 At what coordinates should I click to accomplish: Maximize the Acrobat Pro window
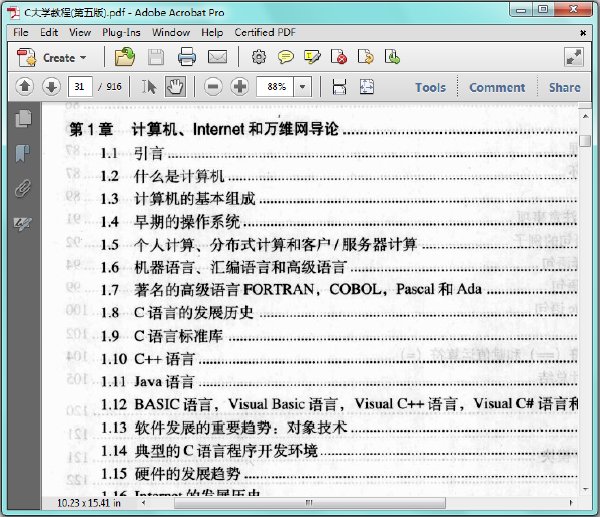[543, 10]
